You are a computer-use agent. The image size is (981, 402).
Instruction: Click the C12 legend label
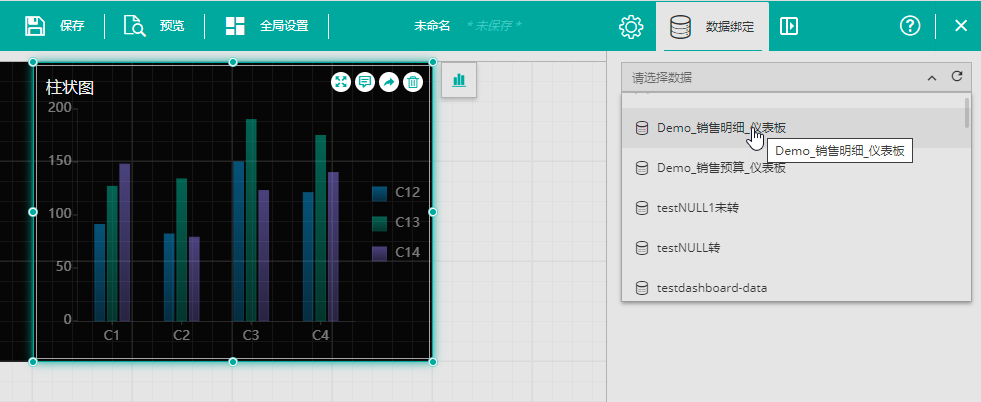[407, 193]
